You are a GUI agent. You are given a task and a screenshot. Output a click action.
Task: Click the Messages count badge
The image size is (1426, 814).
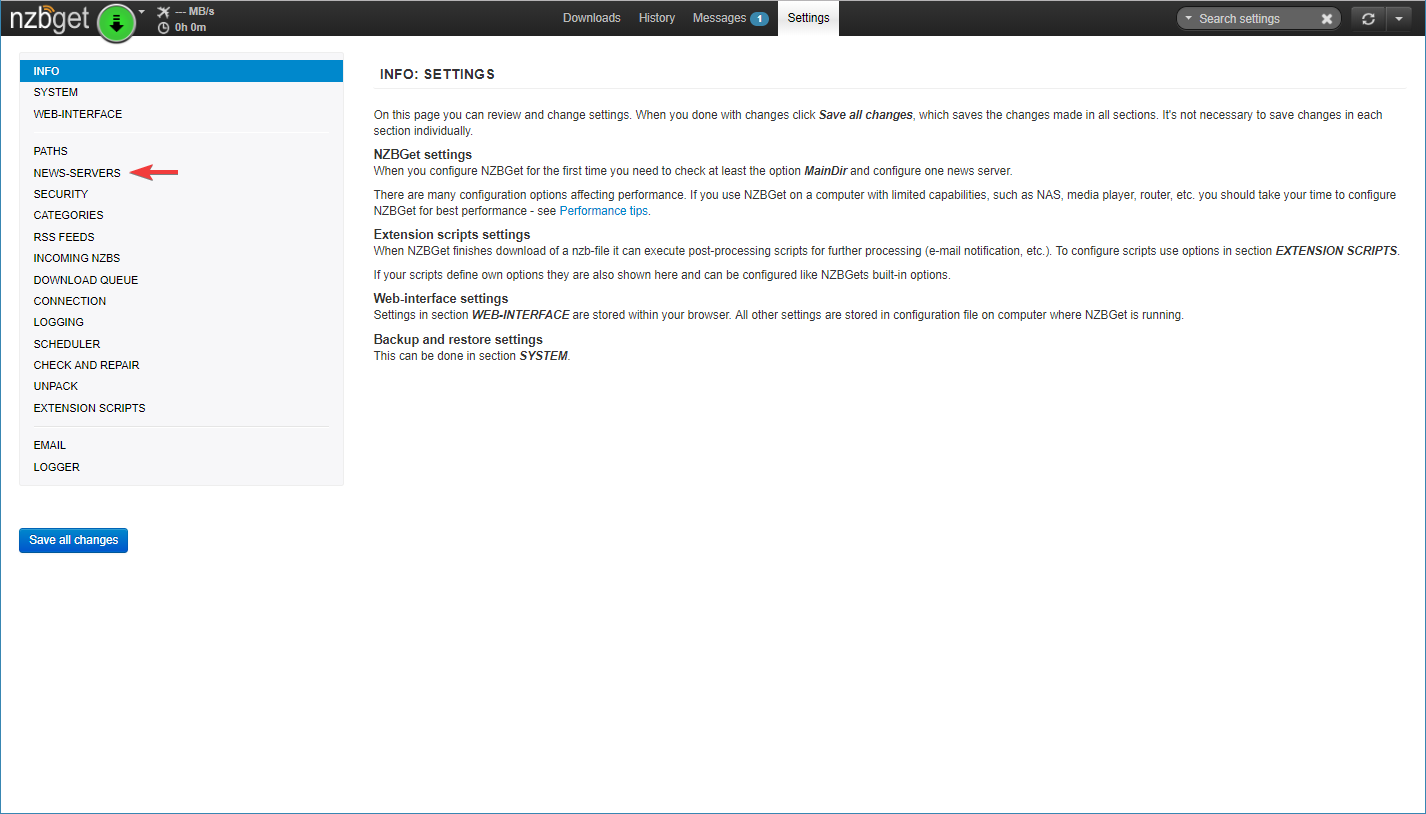759,19
